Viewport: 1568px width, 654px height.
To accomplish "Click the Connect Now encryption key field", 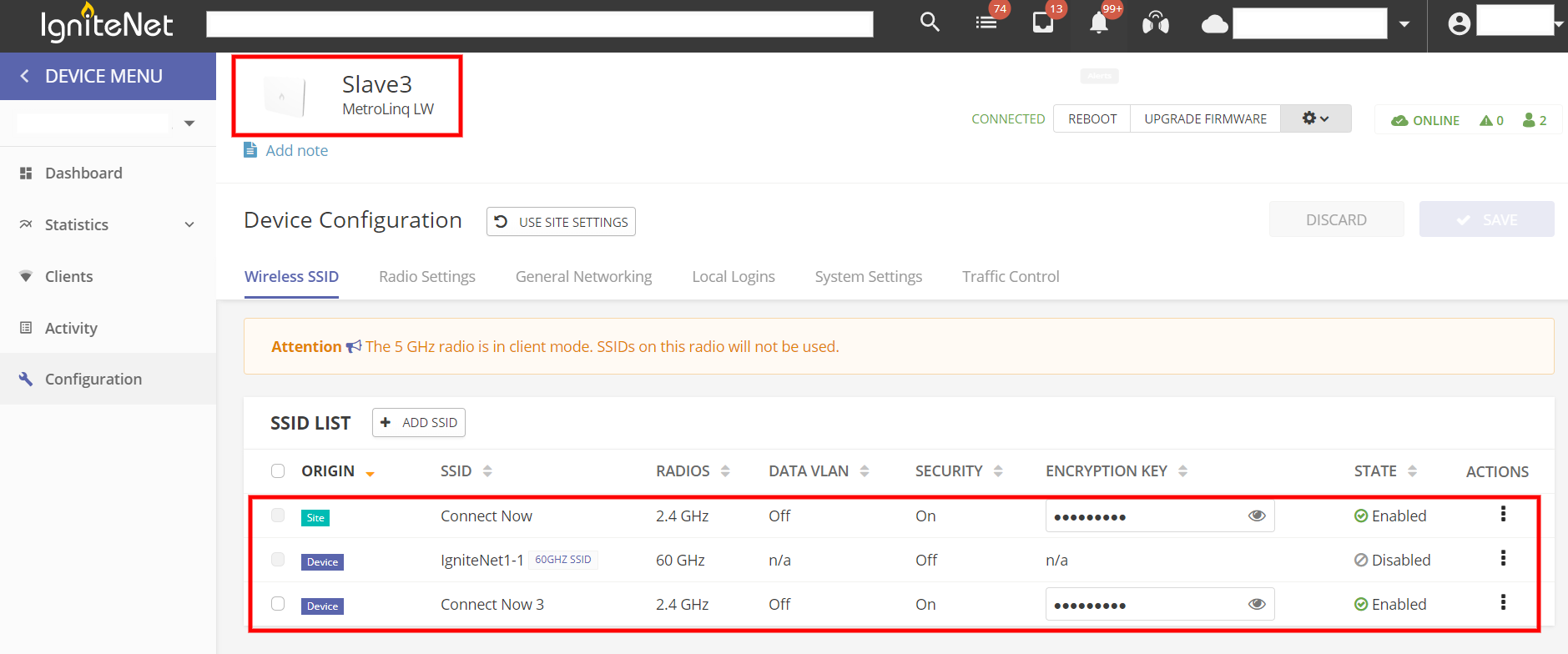I will click(1160, 516).
